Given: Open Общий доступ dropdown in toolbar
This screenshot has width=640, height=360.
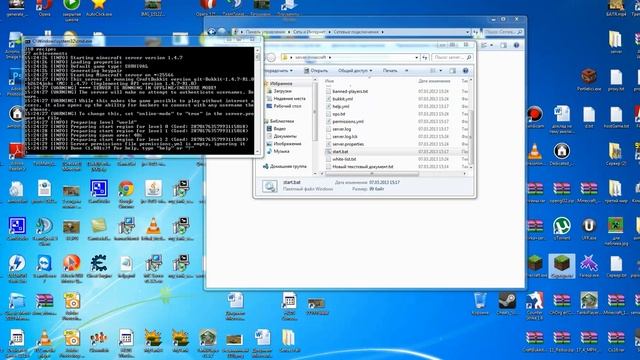Looking at the screenshot, I should point(355,71).
